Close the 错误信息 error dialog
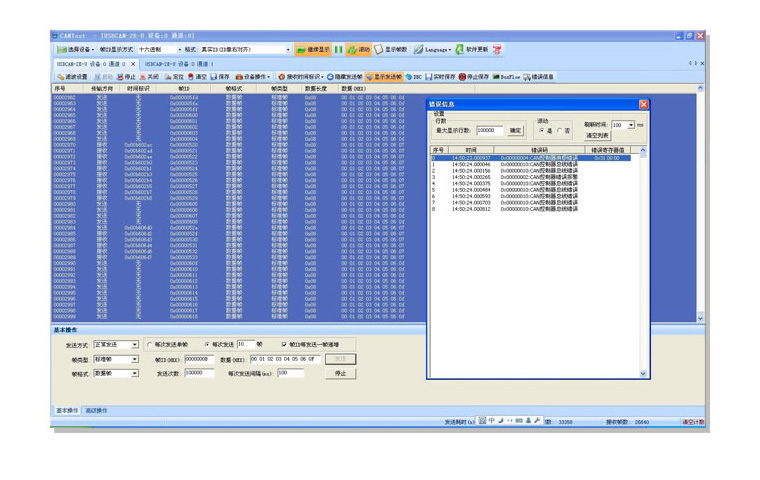Viewport: 760px width, 480px height. click(x=643, y=104)
